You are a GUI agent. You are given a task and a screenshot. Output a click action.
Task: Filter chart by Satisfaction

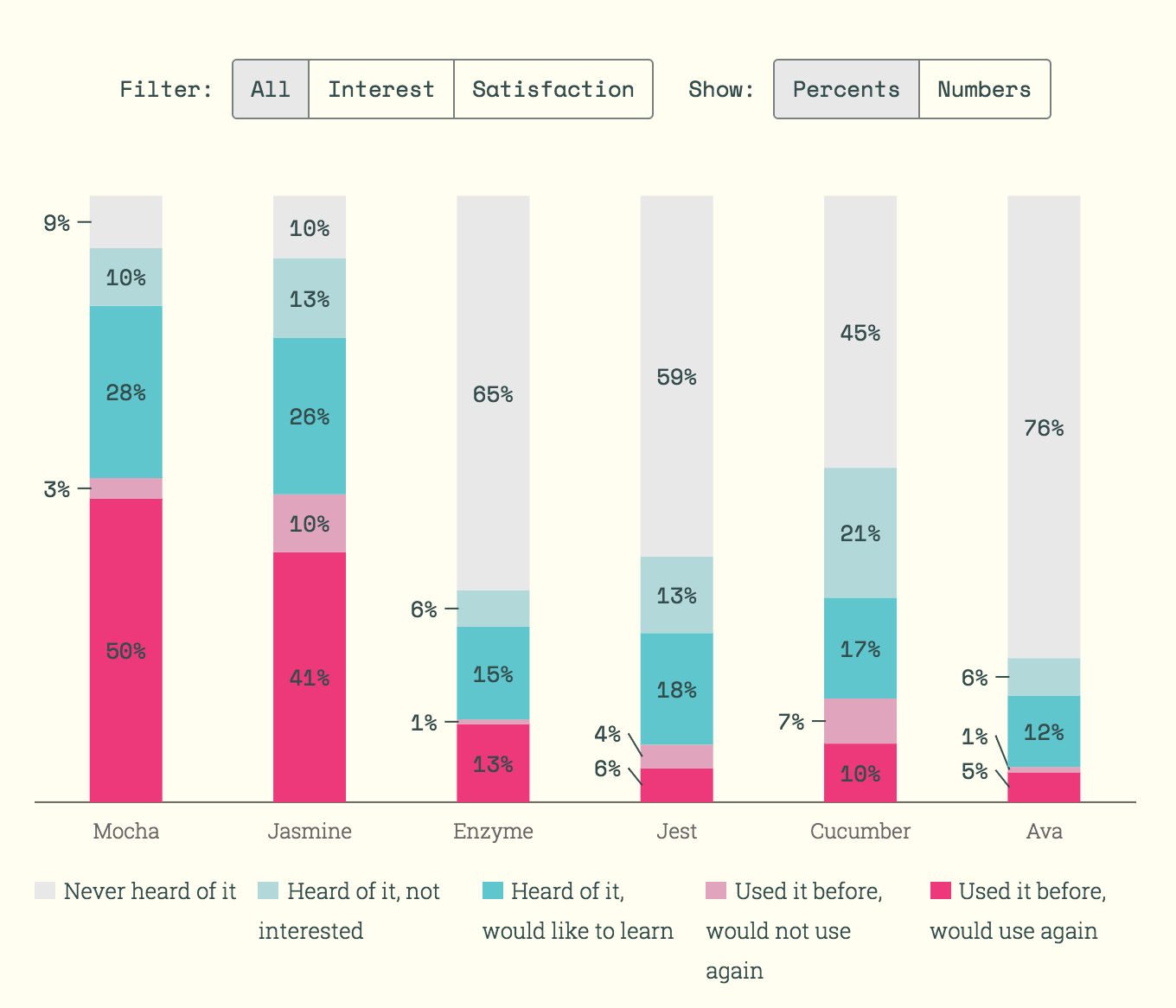553,89
